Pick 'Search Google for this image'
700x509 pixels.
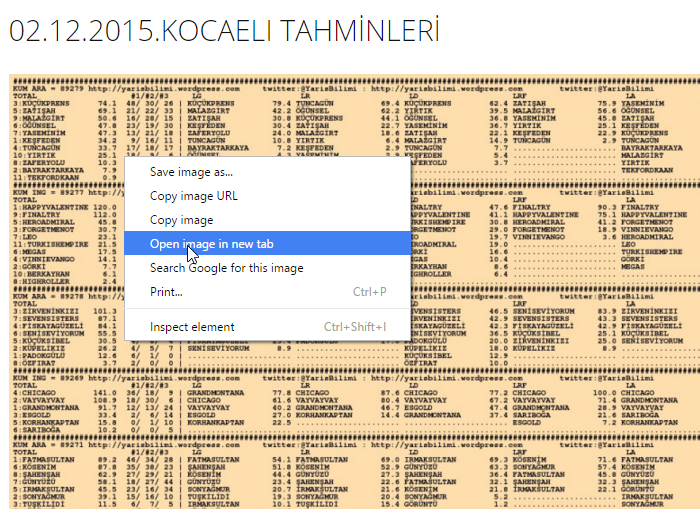226,268
